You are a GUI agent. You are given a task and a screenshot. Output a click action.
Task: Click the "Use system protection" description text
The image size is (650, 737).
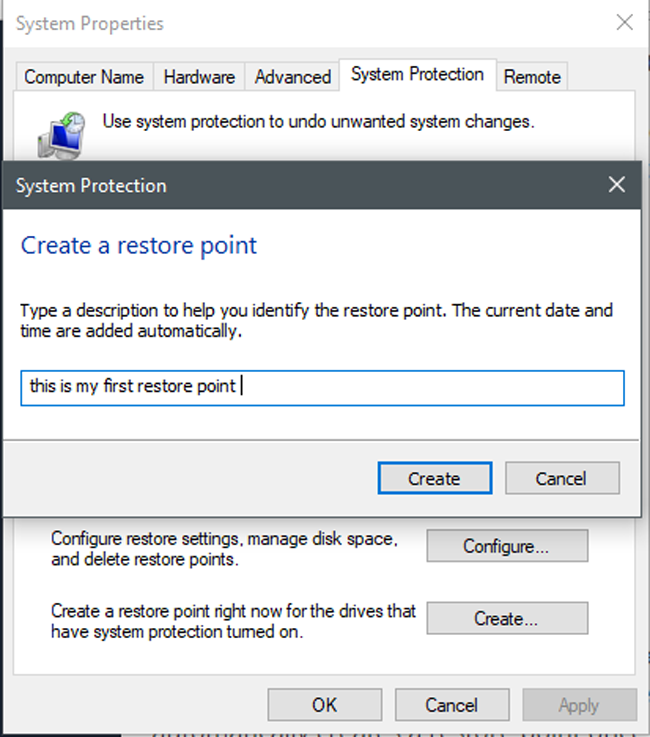click(318, 123)
